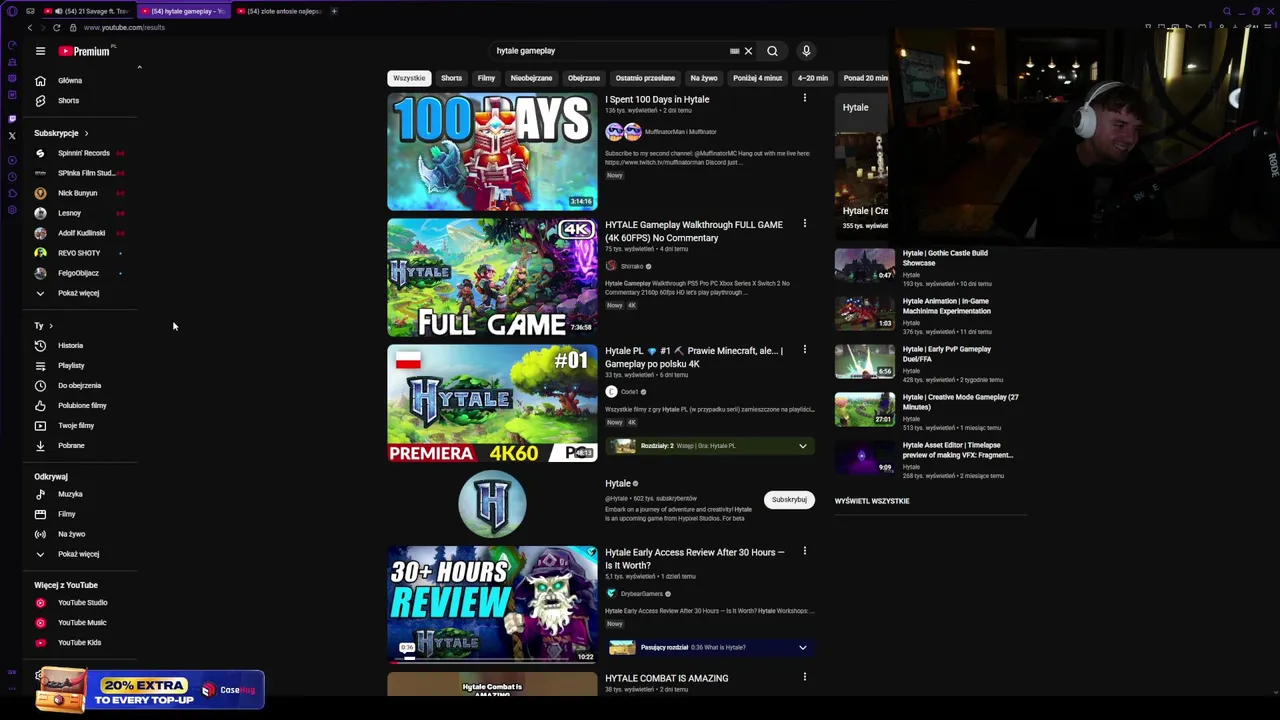The image size is (1280, 720).
Task: Play Early PvP Gameplay Duel/FFA thumbnail
Action: pyautogui.click(x=865, y=361)
